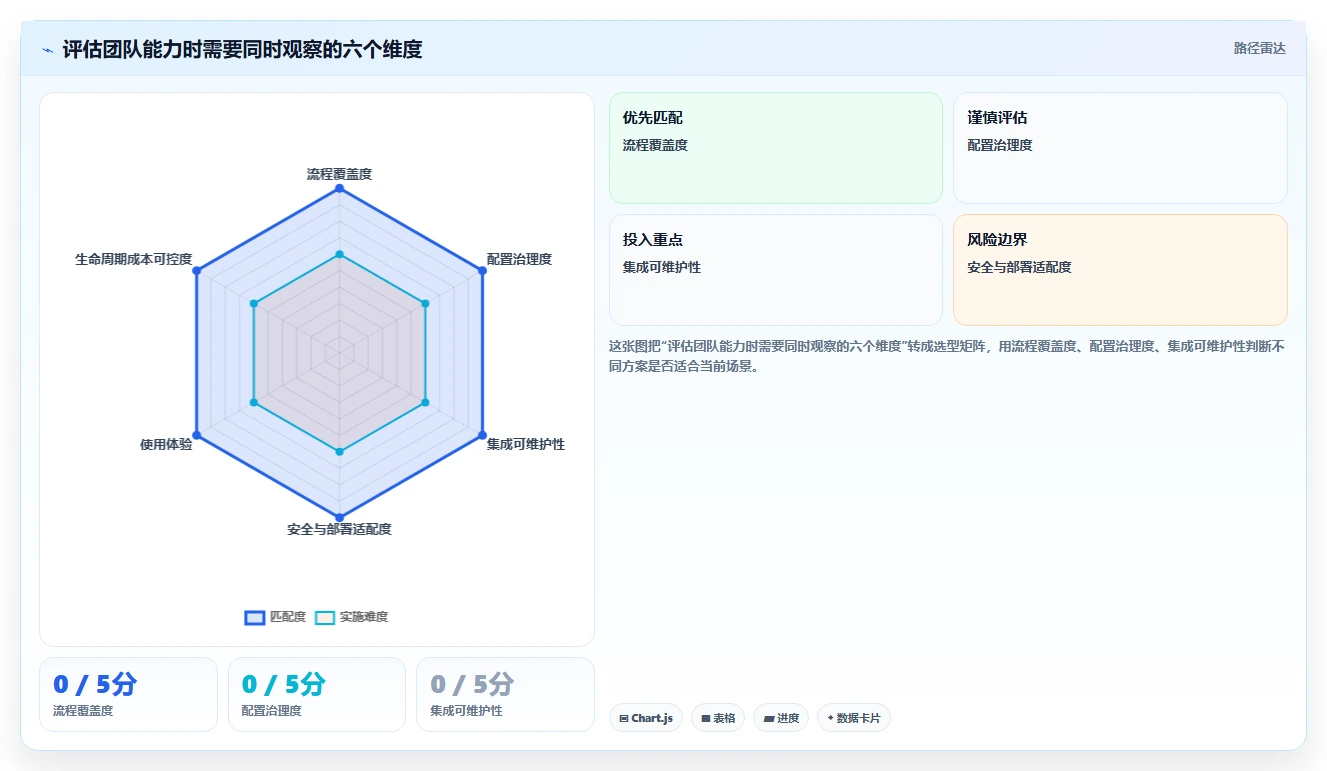Click 安全与部署适配度 text in 风险边界 card
Screen dimensions: 1327x771
click(x=1019, y=267)
